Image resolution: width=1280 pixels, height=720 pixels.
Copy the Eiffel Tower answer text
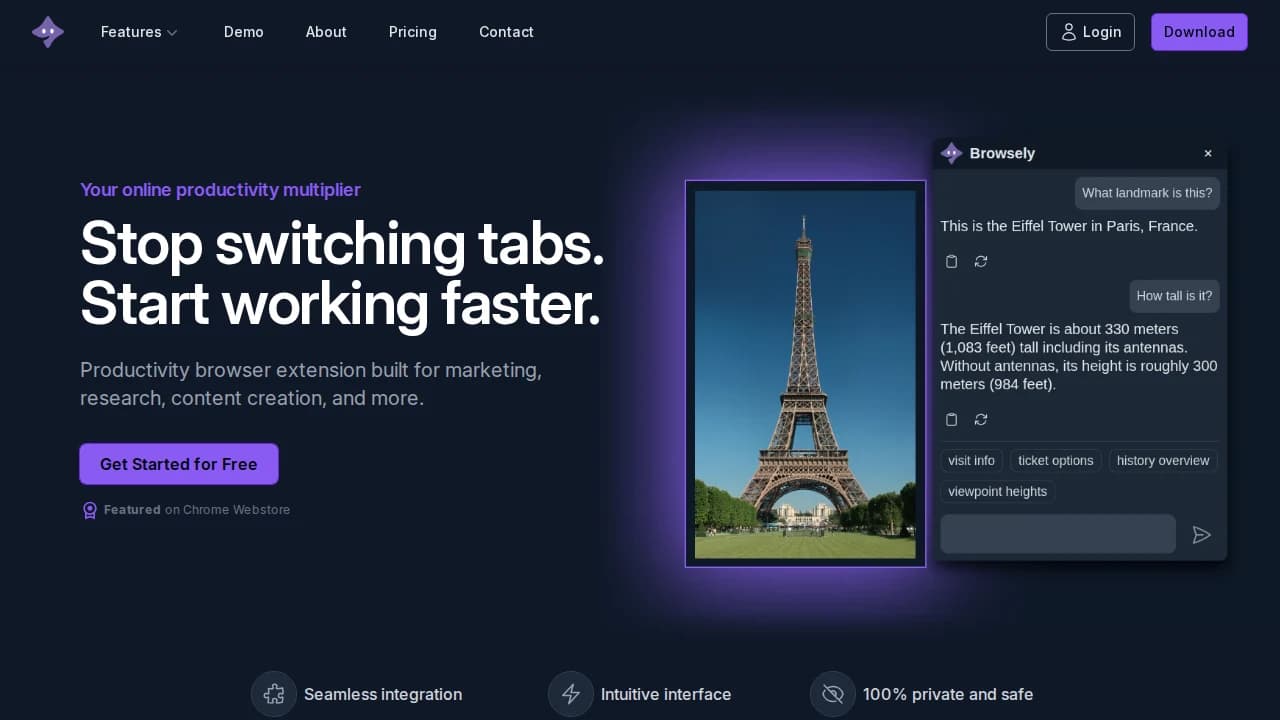(x=951, y=261)
